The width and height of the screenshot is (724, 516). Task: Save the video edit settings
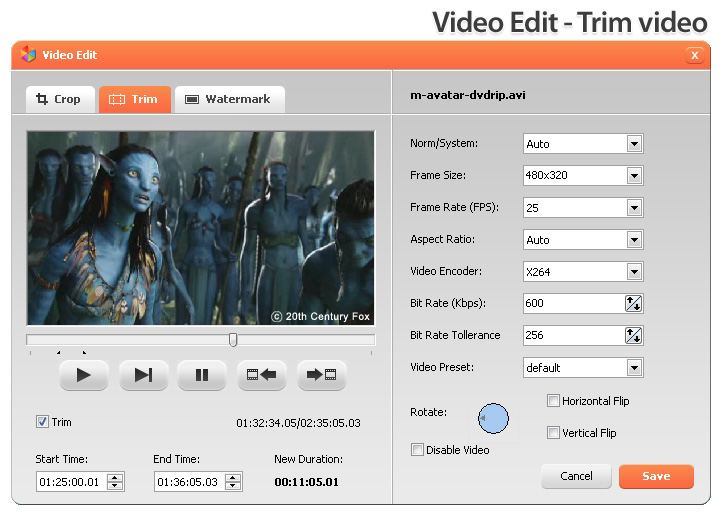[x=656, y=476]
